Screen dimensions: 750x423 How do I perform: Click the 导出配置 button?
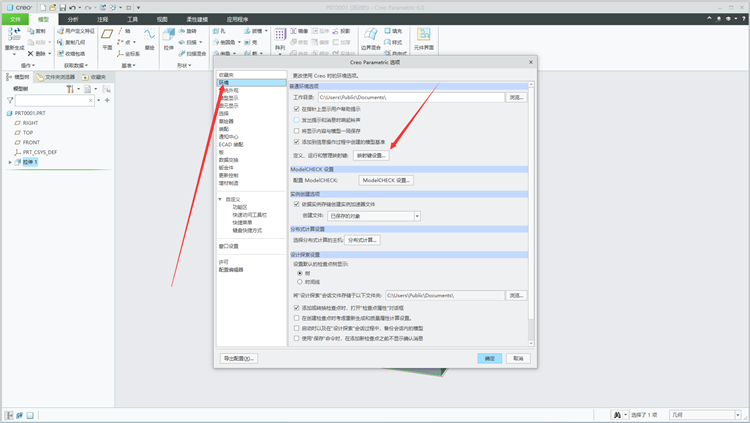(x=239, y=358)
